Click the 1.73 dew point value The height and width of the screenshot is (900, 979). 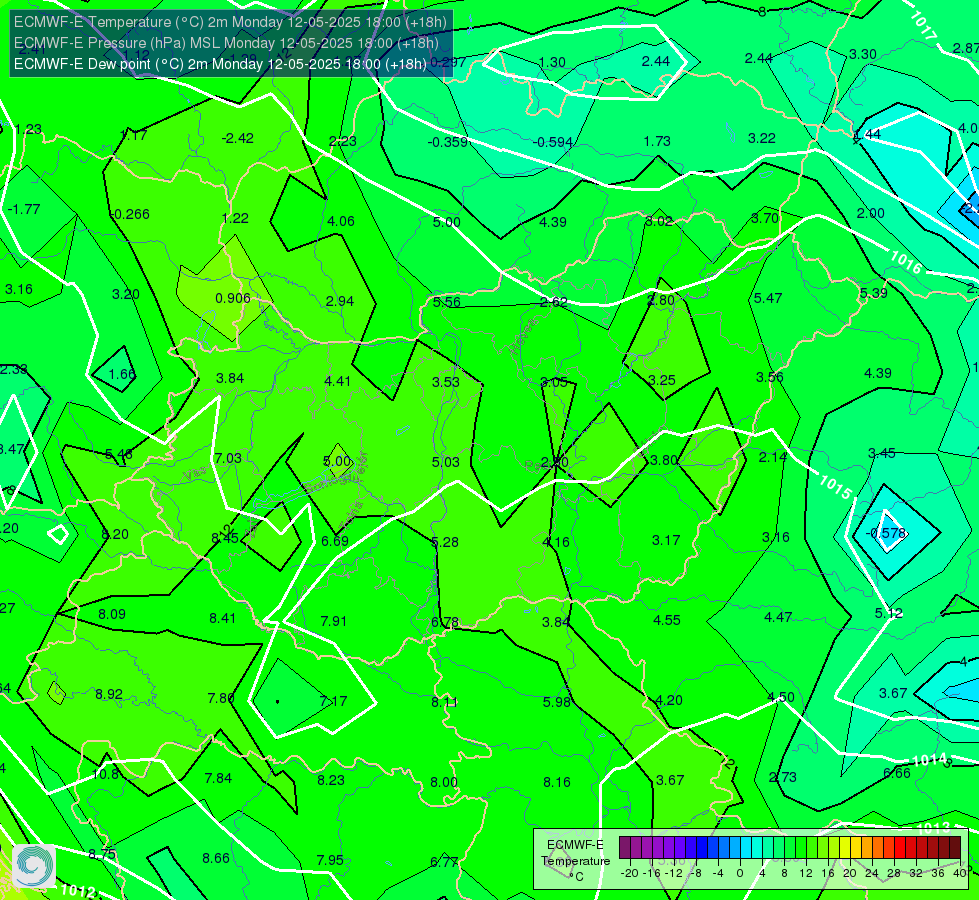tap(657, 141)
